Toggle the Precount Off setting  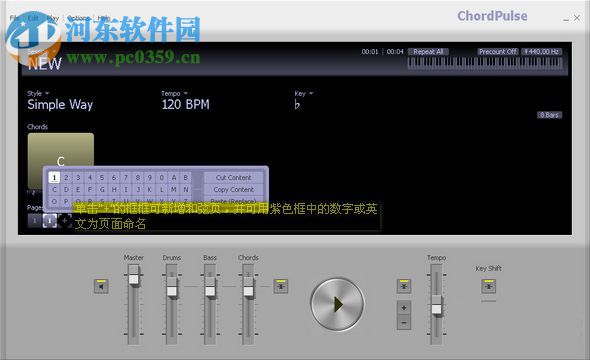(x=498, y=52)
